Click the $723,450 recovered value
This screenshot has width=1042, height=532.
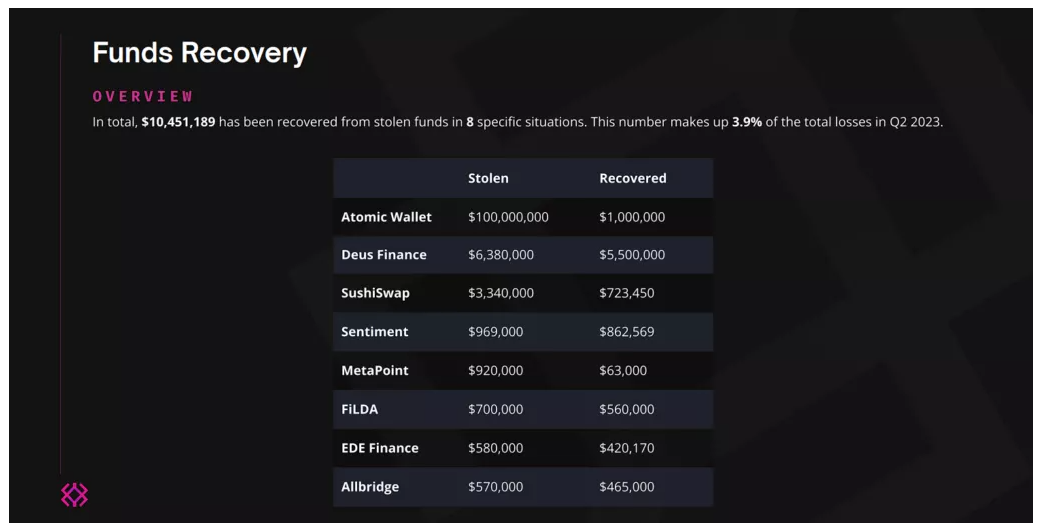(627, 293)
